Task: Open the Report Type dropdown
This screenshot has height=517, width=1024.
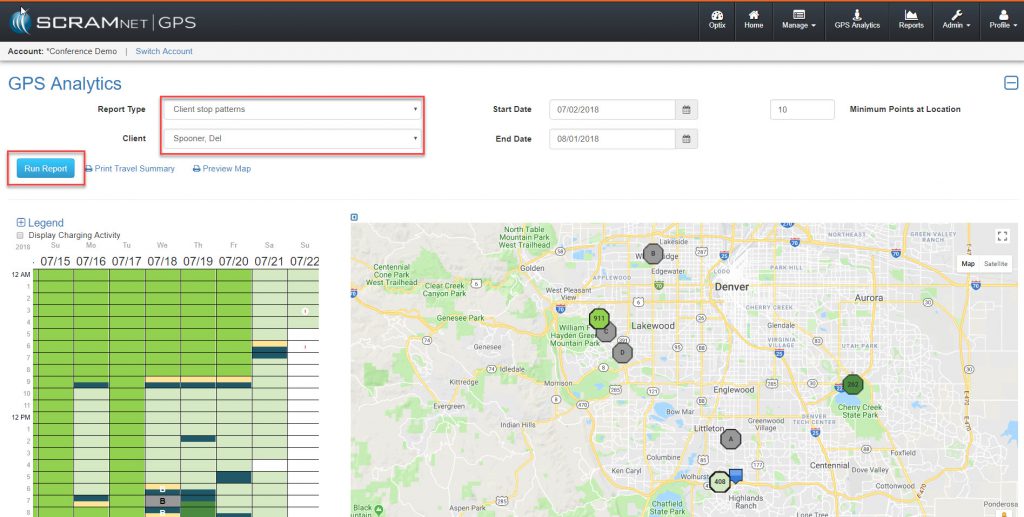Action: pos(294,109)
